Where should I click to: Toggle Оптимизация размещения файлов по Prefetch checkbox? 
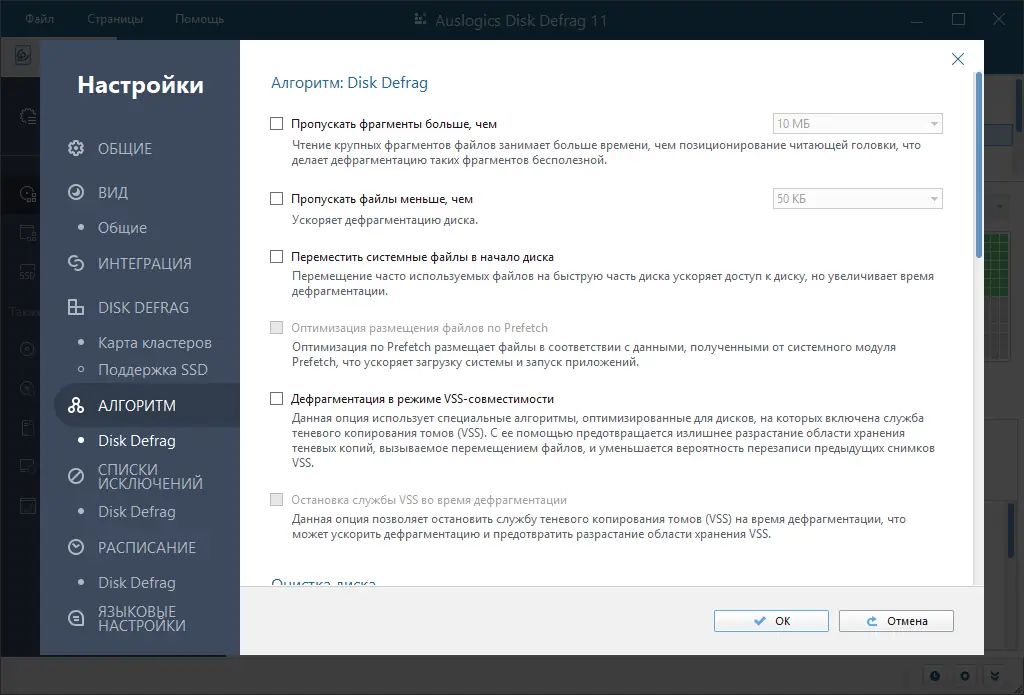pyautogui.click(x=276, y=328)
